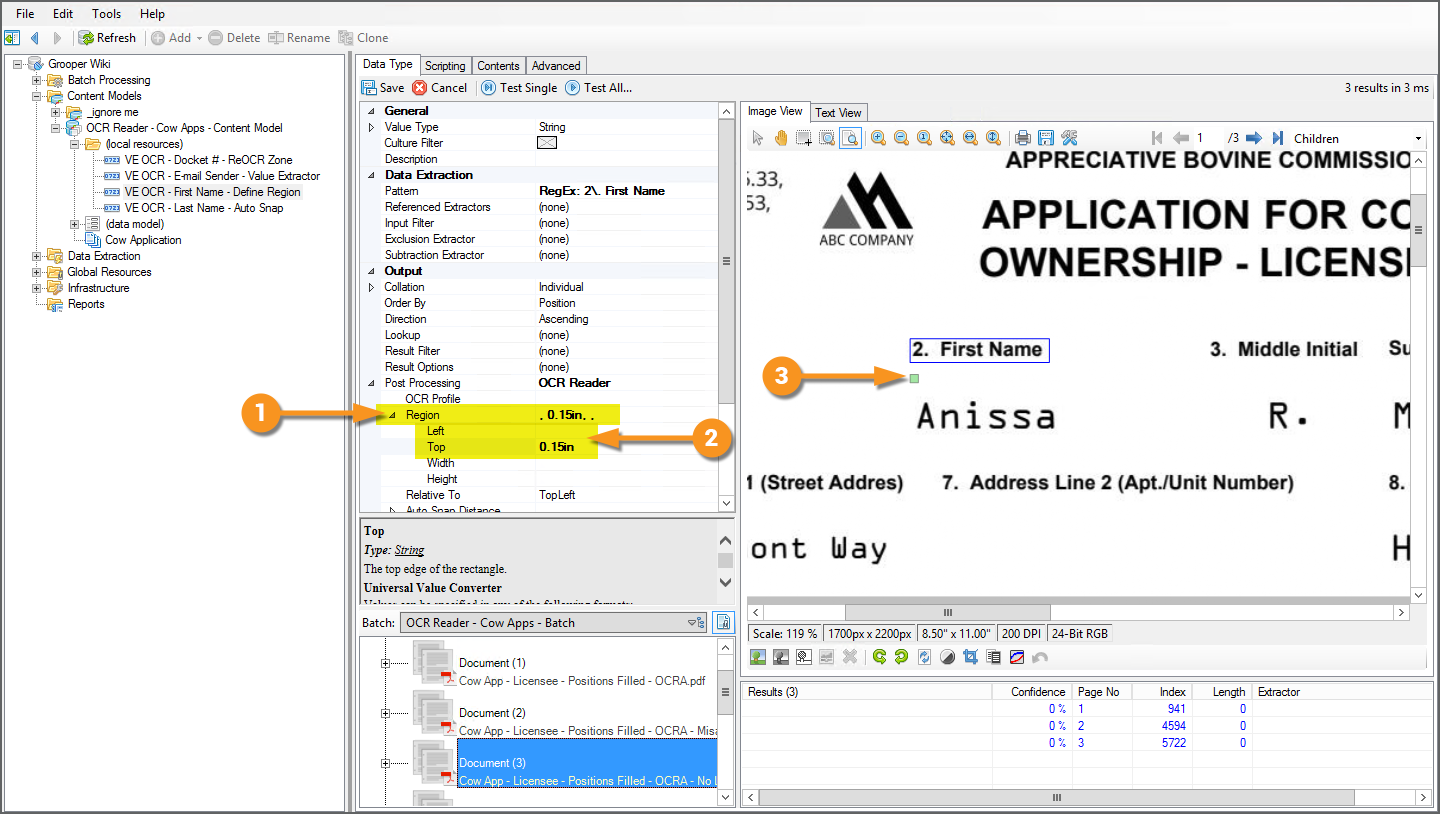Open the Tools menu
Screen dimensions: 1440x814
(106, 14)
